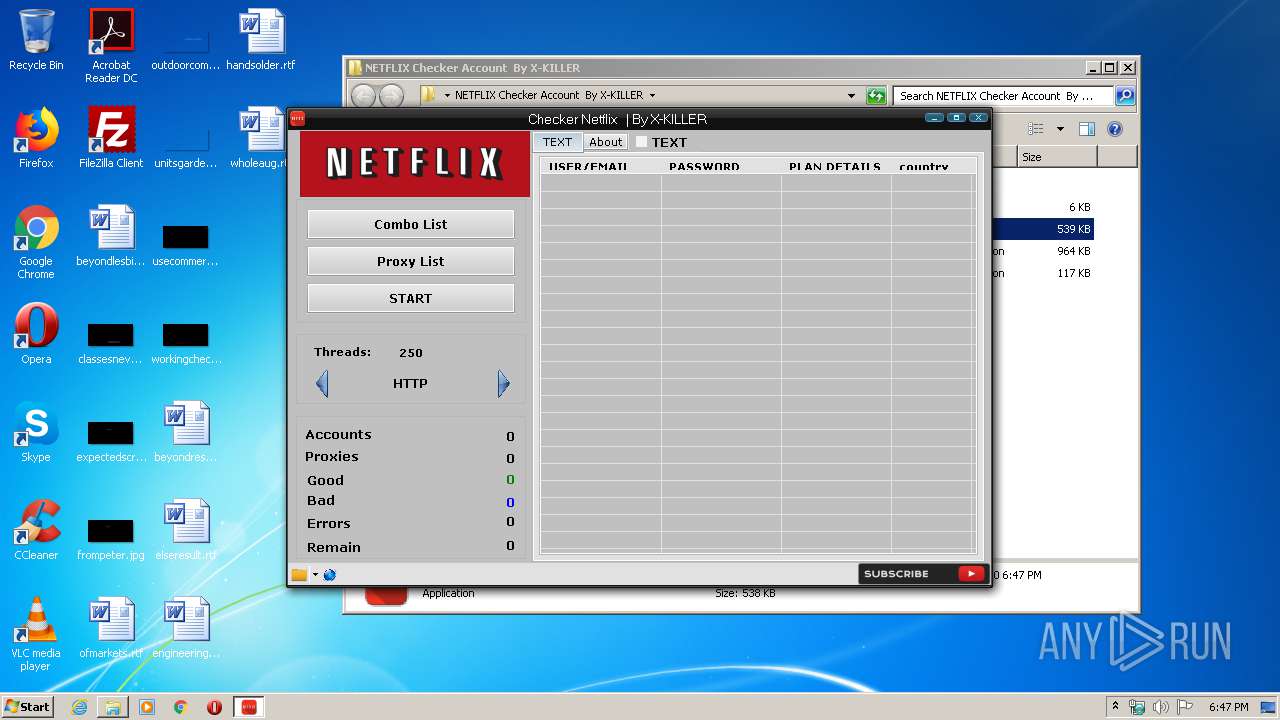
Task: Select the Skype desktop shortcut
Action: point(36,432)
